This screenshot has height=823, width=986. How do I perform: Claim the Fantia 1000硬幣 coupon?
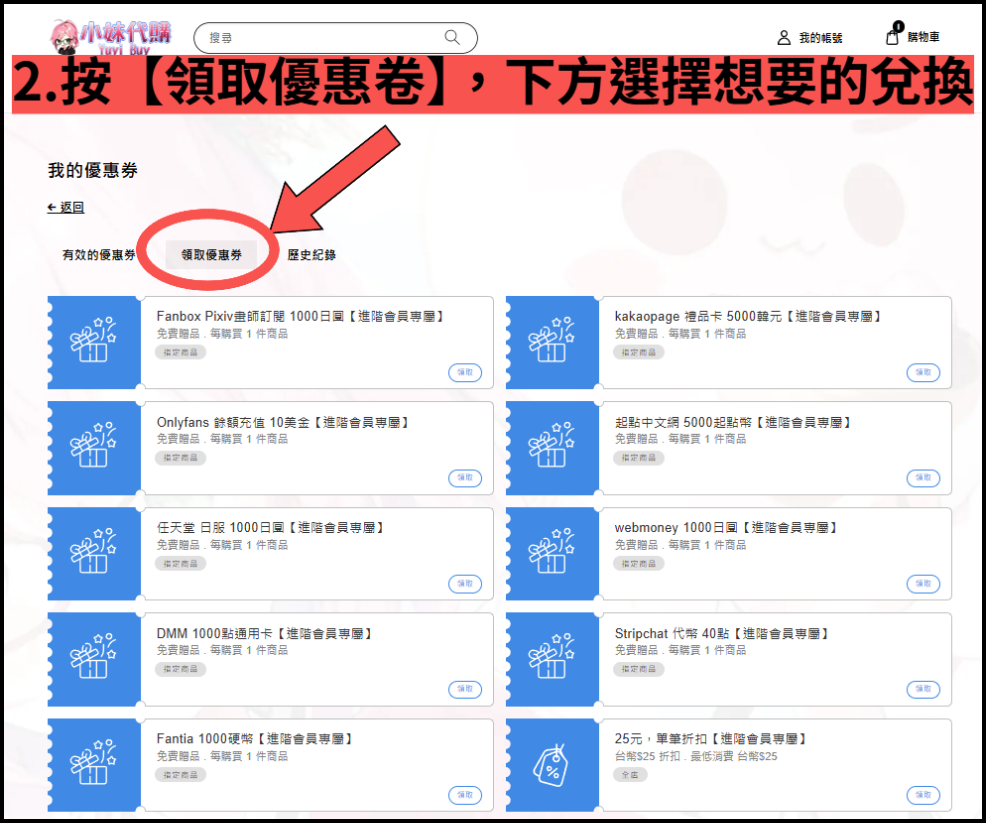click(465, 795)
